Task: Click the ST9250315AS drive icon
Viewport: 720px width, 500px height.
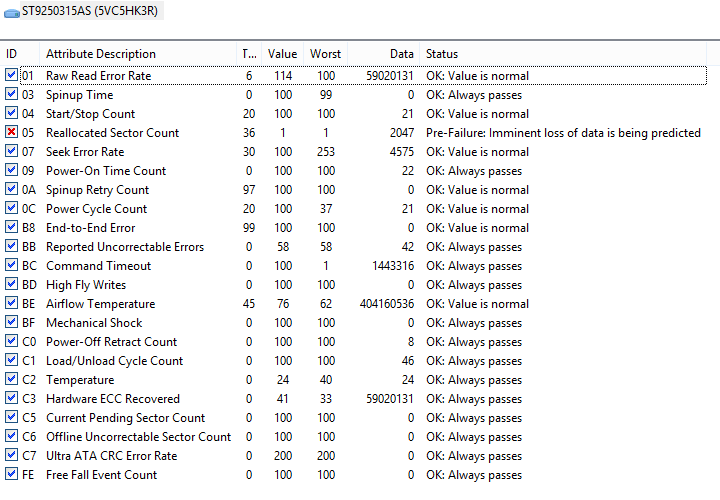Action: tap(11, 13)
